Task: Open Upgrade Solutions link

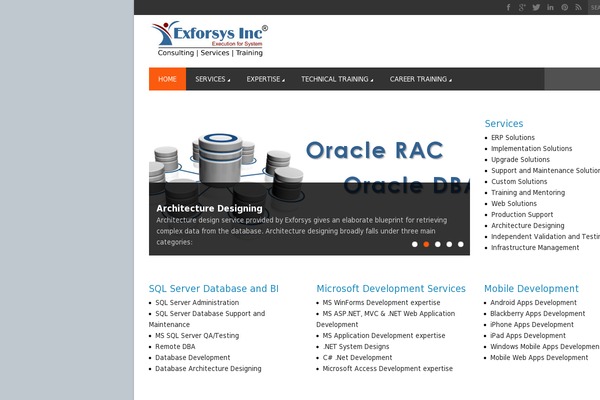Action: [520, 159]
